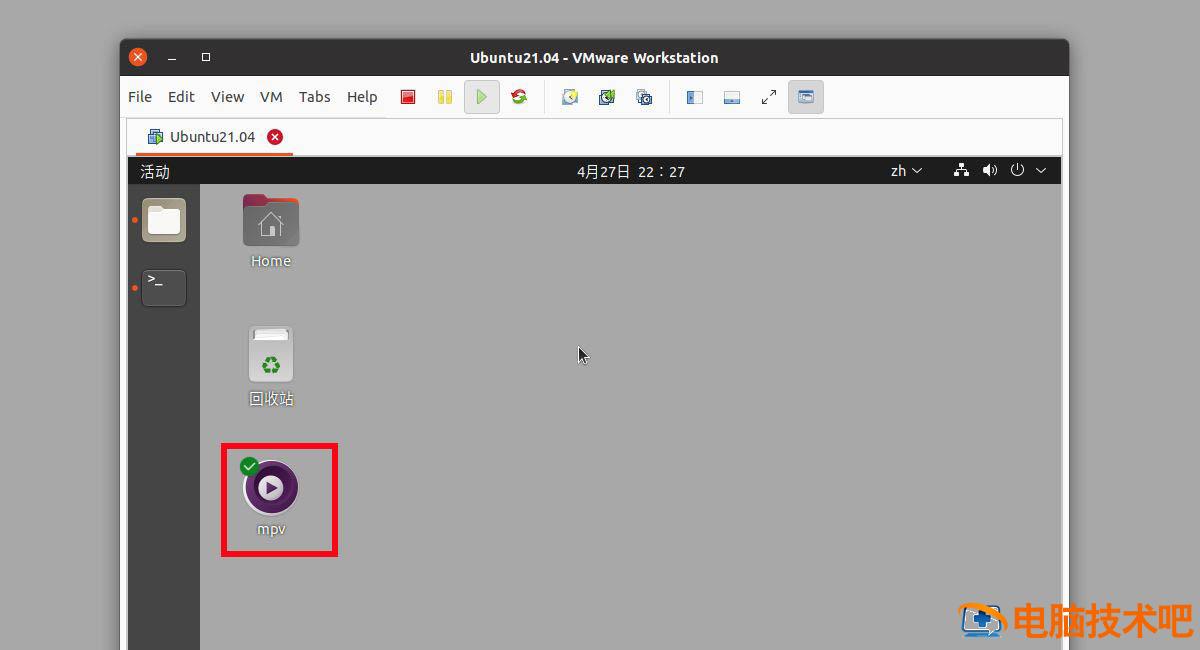Click the Revert Snapshot toolbar icon
Viewport: 1200px width, 650px height.
[607, 96]
